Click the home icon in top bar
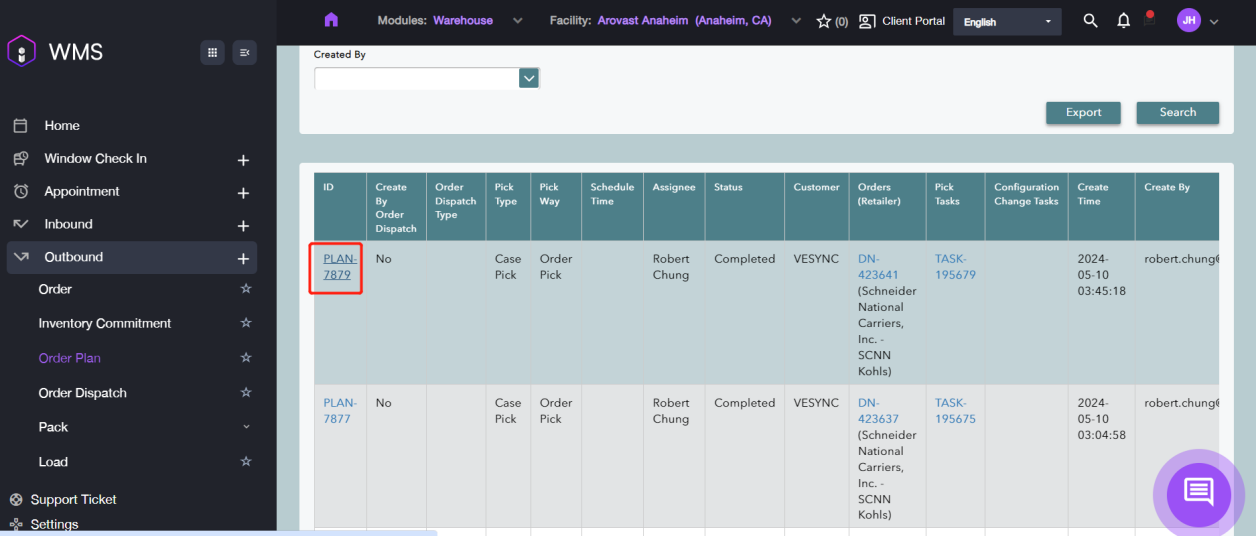Screen dimensions: 1256x536 pyautogui.click(x=332, y=20)
